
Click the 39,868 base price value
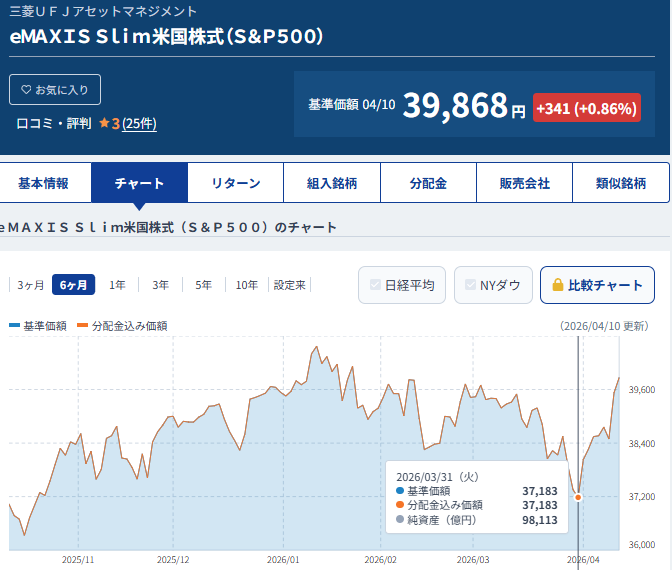455,105
